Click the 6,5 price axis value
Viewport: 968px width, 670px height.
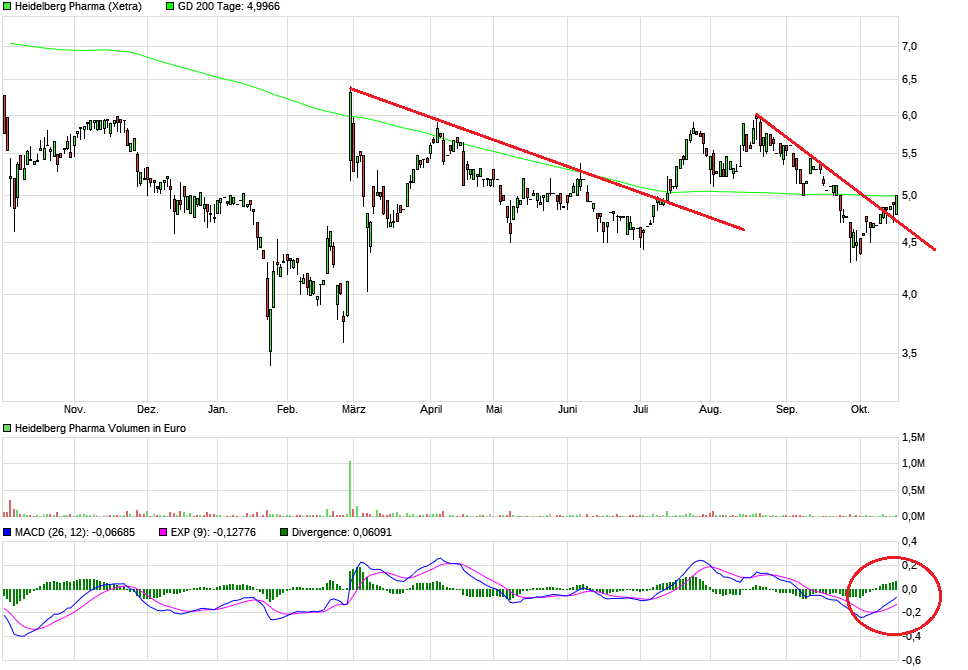click(x=909, y=80)
